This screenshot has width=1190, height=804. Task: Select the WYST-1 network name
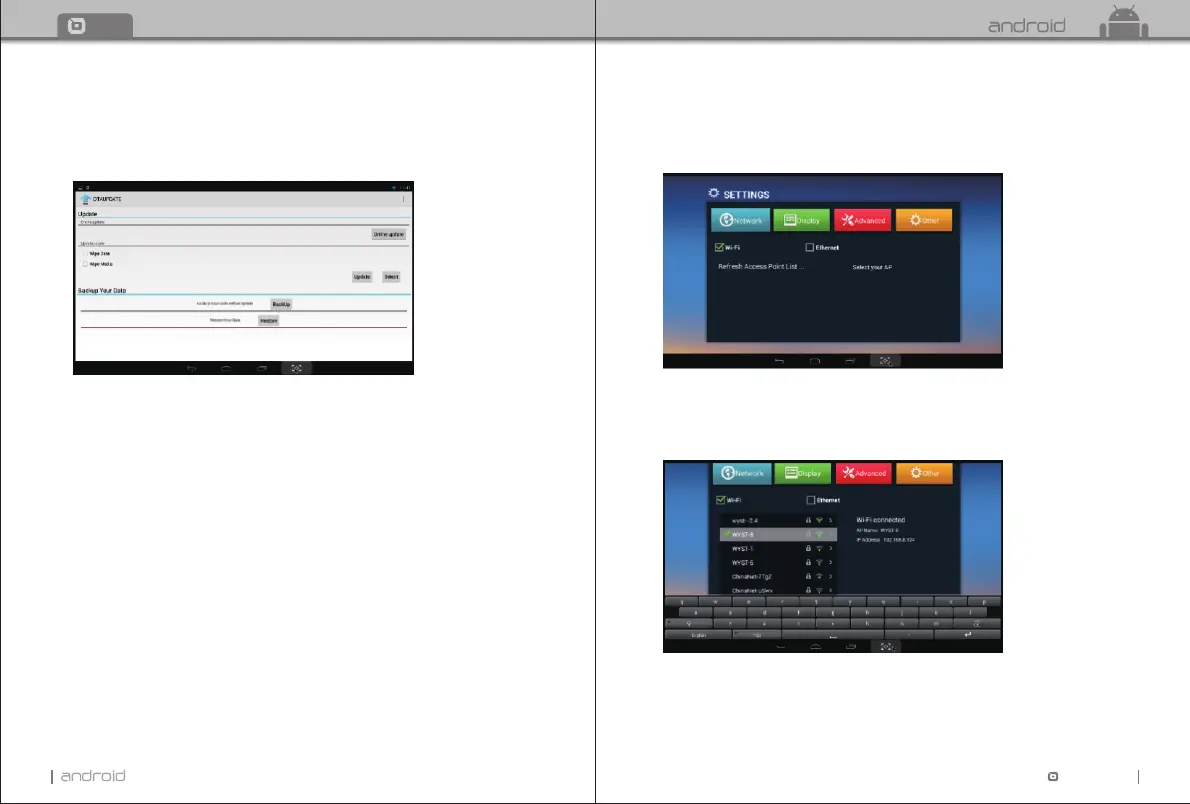pos(742,549)
